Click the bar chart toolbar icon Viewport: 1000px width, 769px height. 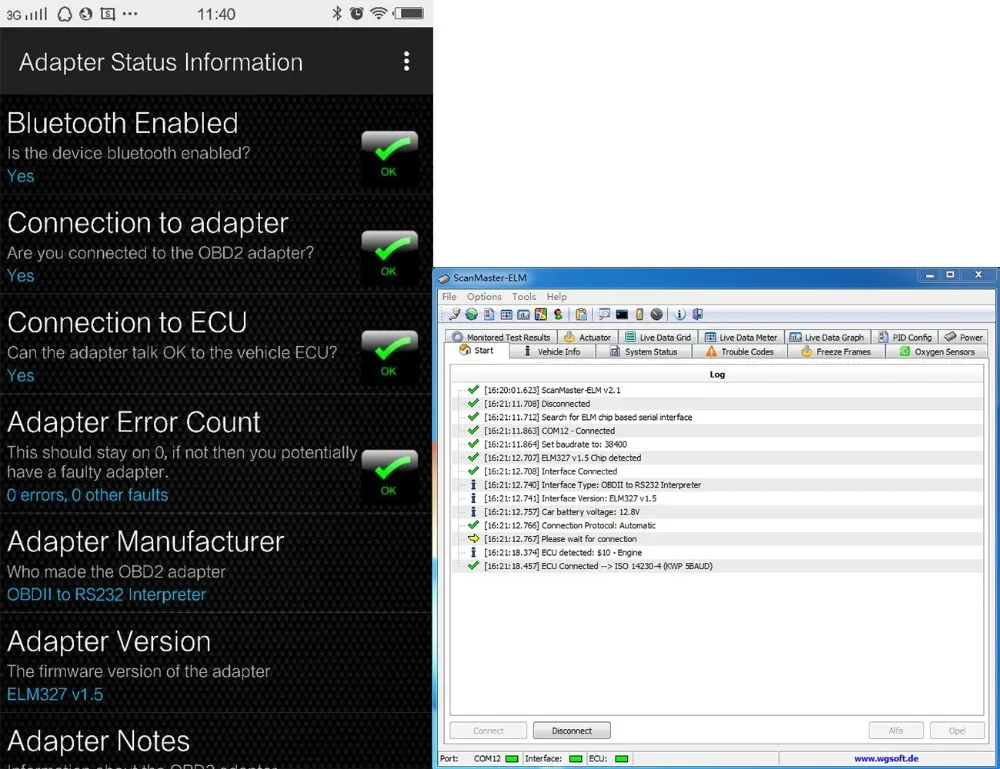(524, 314)
